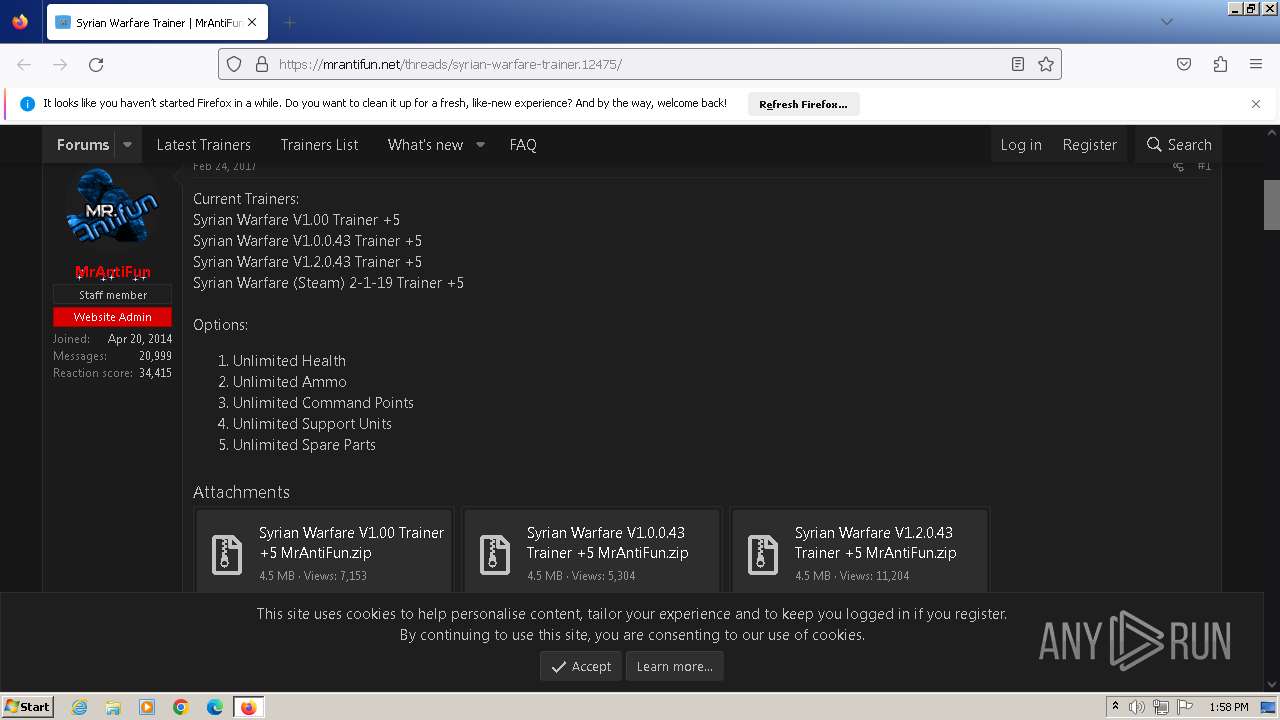Screen dimensions: 1280x720
Task: Click the Learn more... cookie button
Action: [675, 666]
